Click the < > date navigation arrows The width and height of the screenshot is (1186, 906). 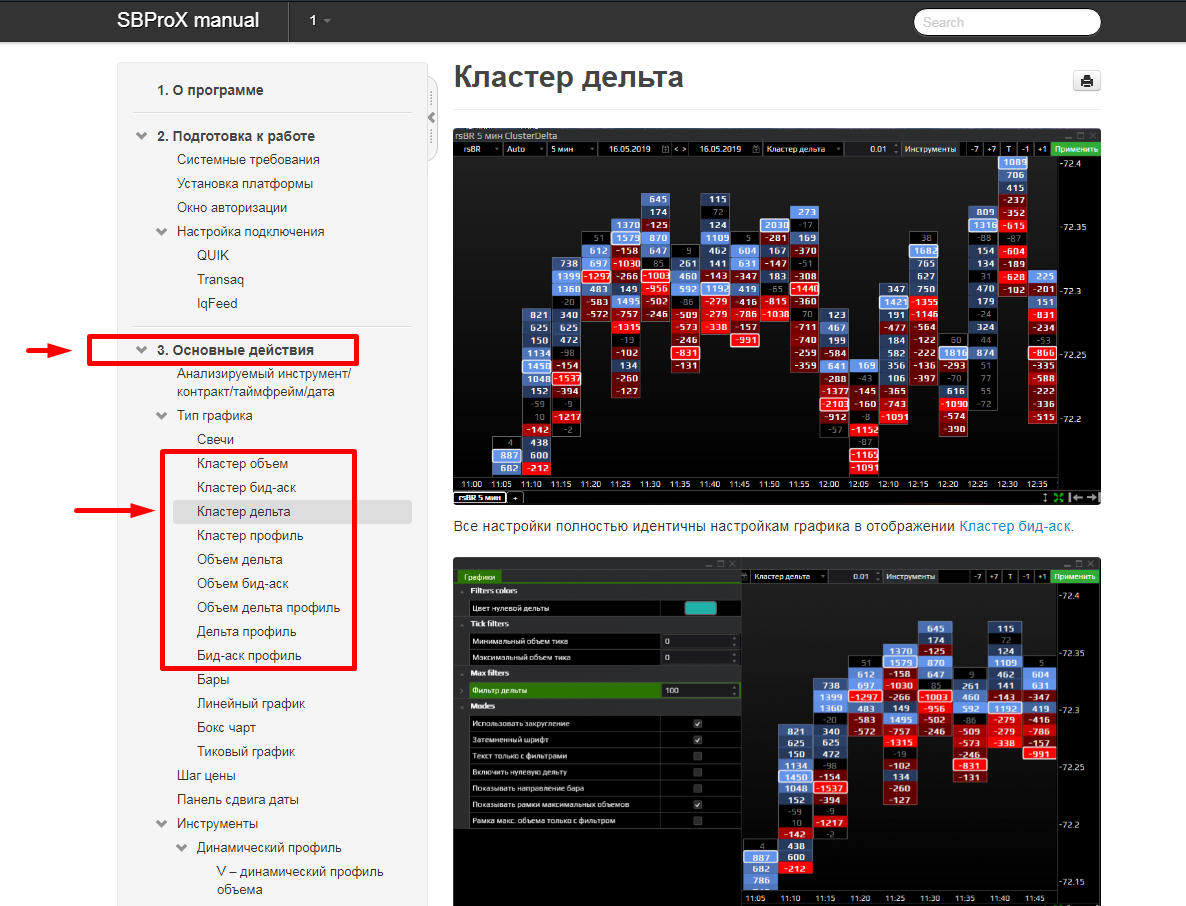click(680, 149)
